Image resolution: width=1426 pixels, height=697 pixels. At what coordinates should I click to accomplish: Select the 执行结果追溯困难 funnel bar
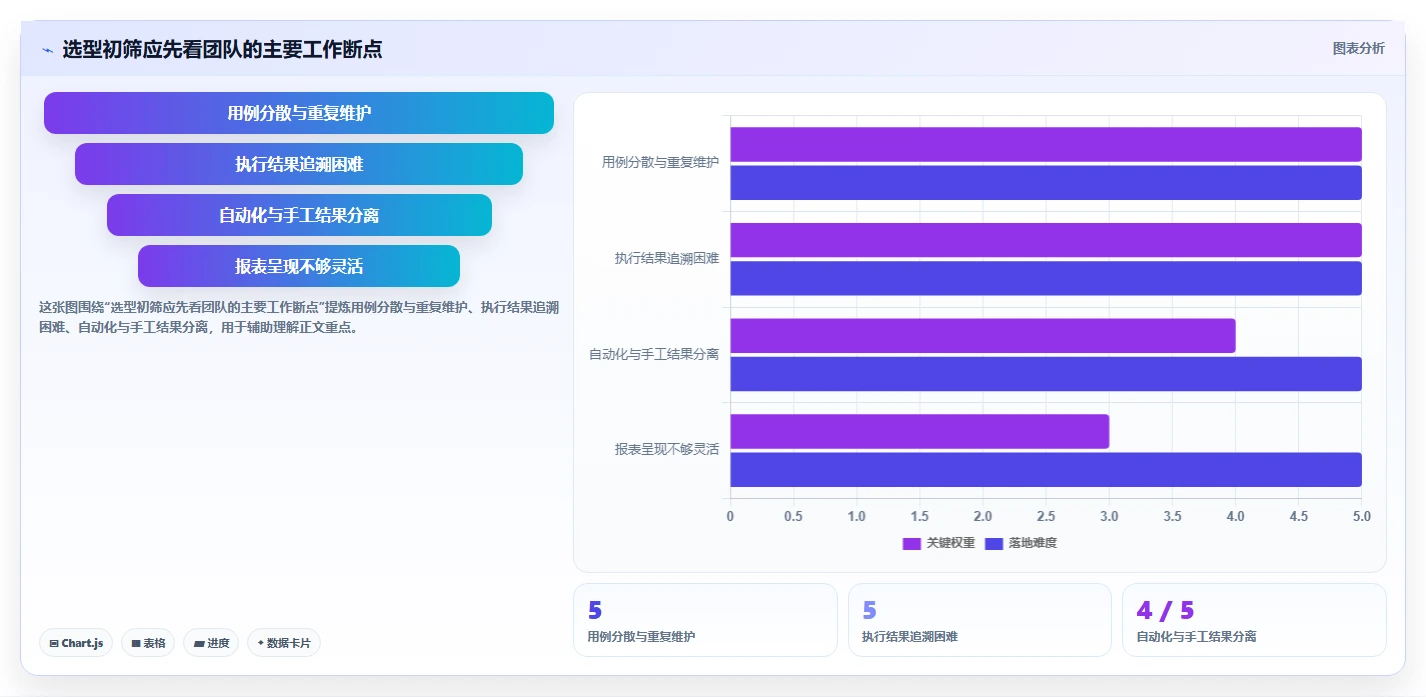(x=299, y=164)
